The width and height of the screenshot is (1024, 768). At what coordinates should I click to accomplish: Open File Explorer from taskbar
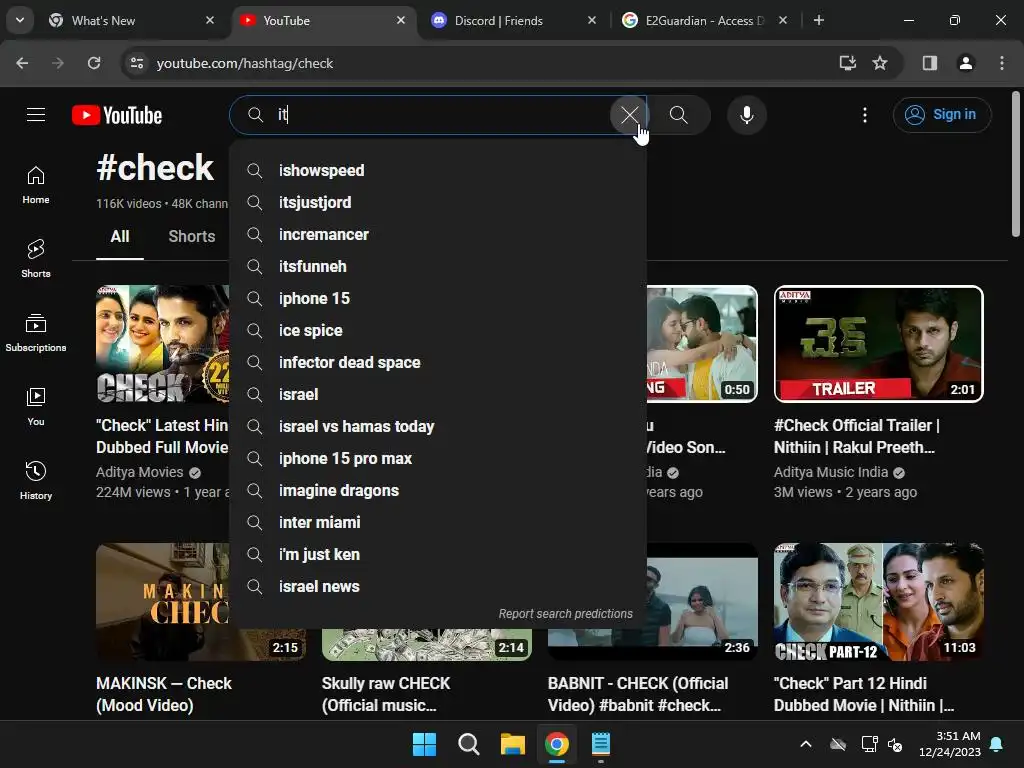tap(513, 744)
